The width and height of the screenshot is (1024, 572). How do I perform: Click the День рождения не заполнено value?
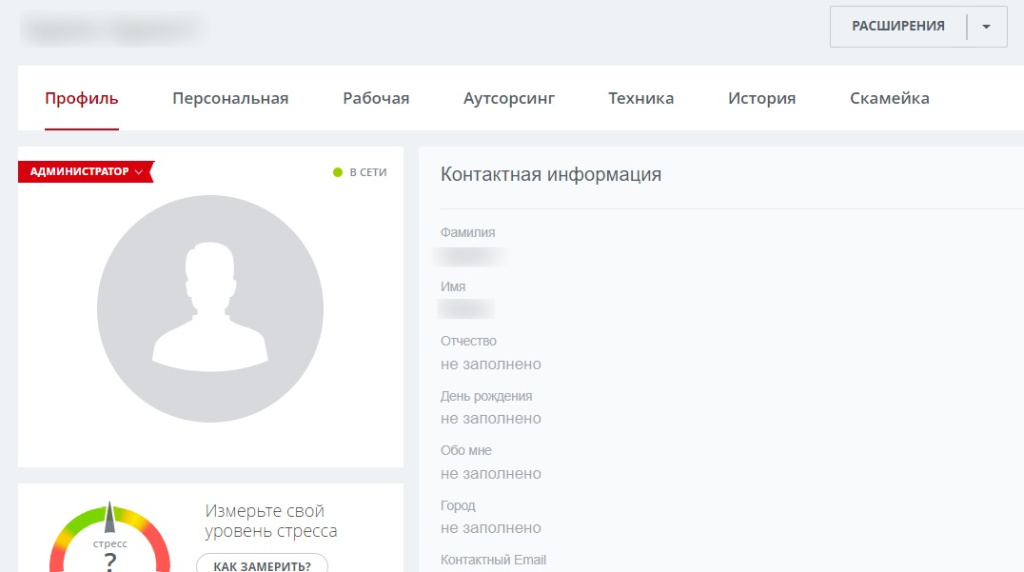pyautogui.click(x=490, y=419)
